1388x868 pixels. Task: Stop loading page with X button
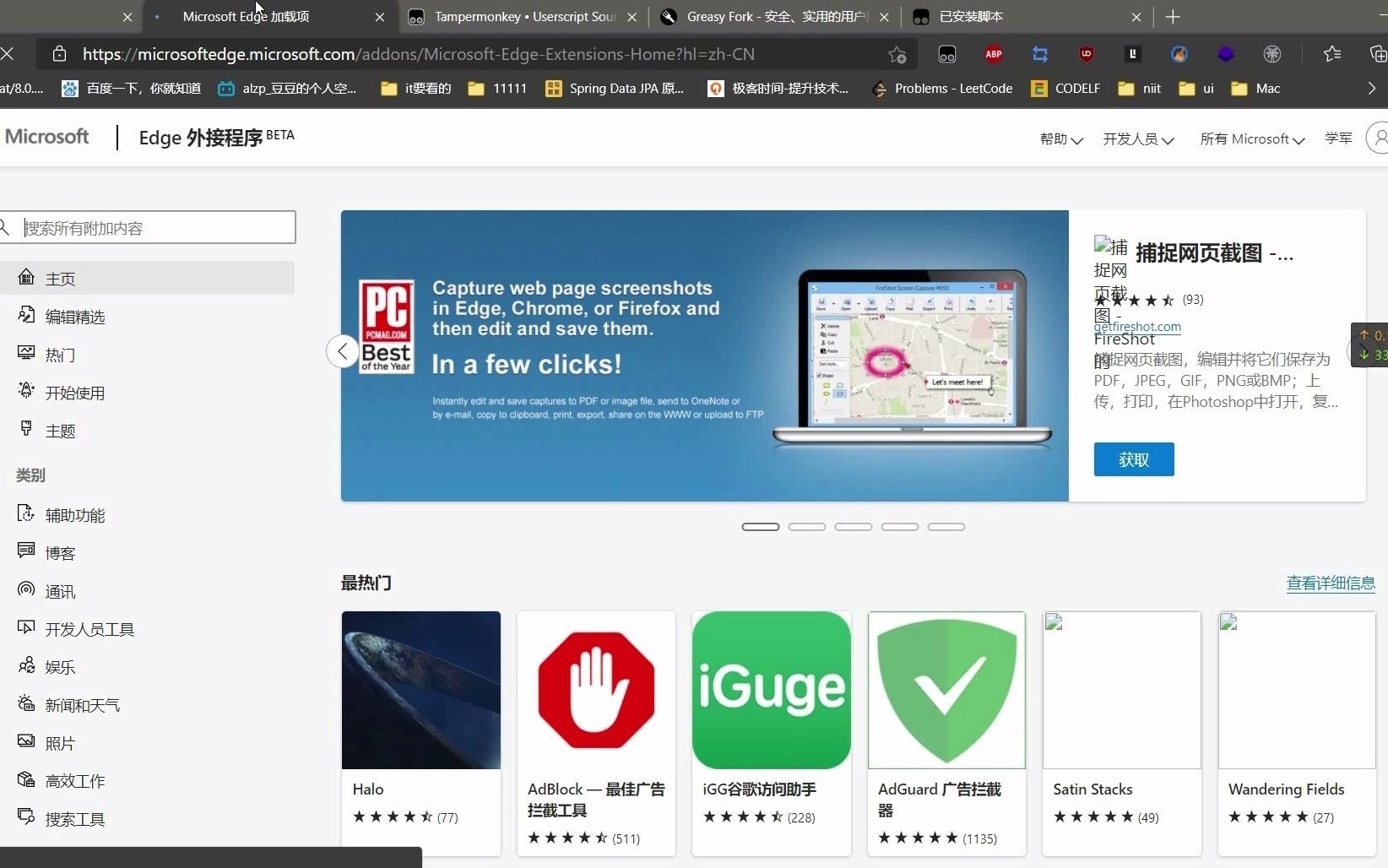(8, 54)
